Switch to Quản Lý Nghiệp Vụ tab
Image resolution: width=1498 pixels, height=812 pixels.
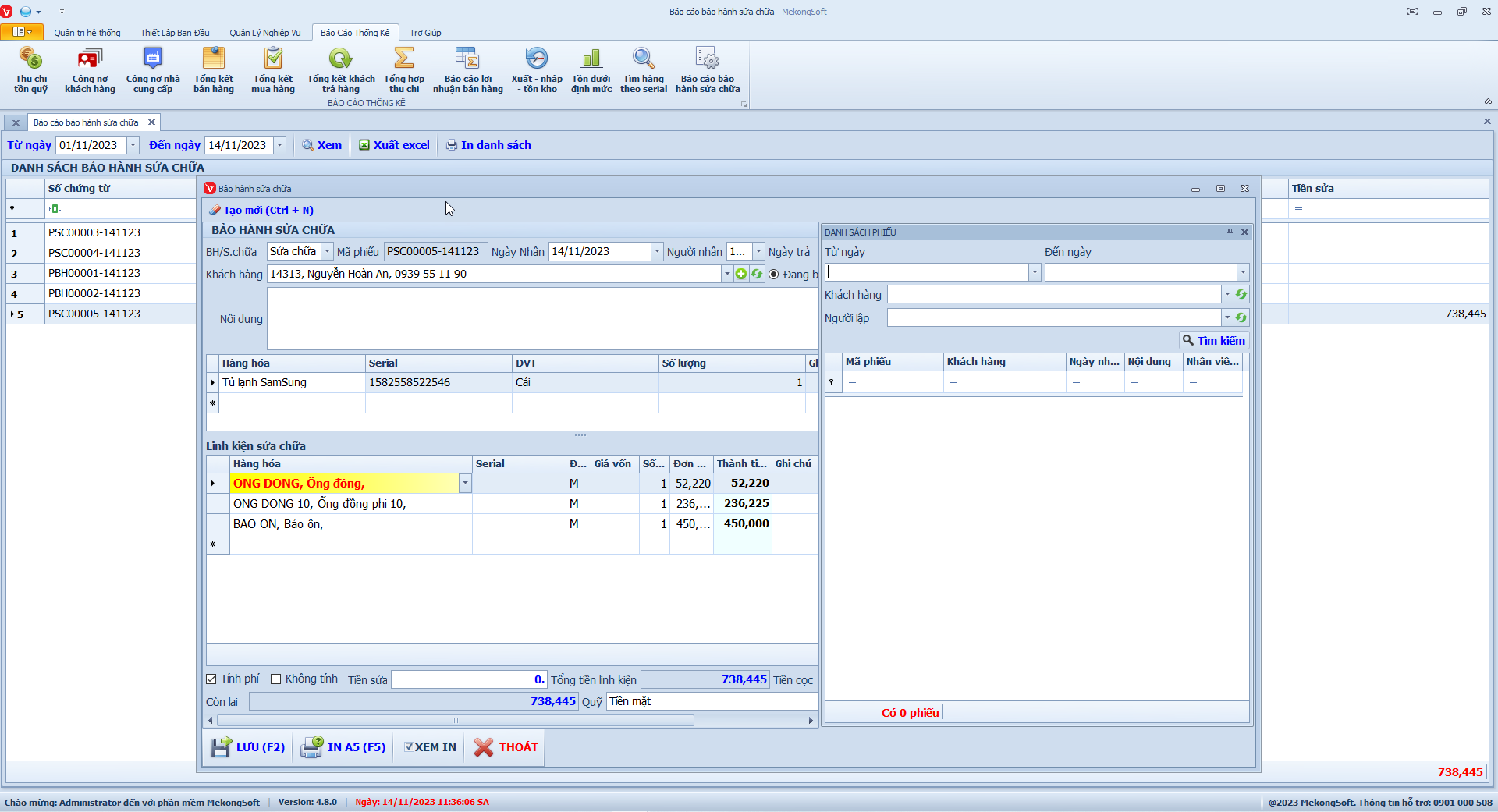pyautogui.click(x=264, y=33)
